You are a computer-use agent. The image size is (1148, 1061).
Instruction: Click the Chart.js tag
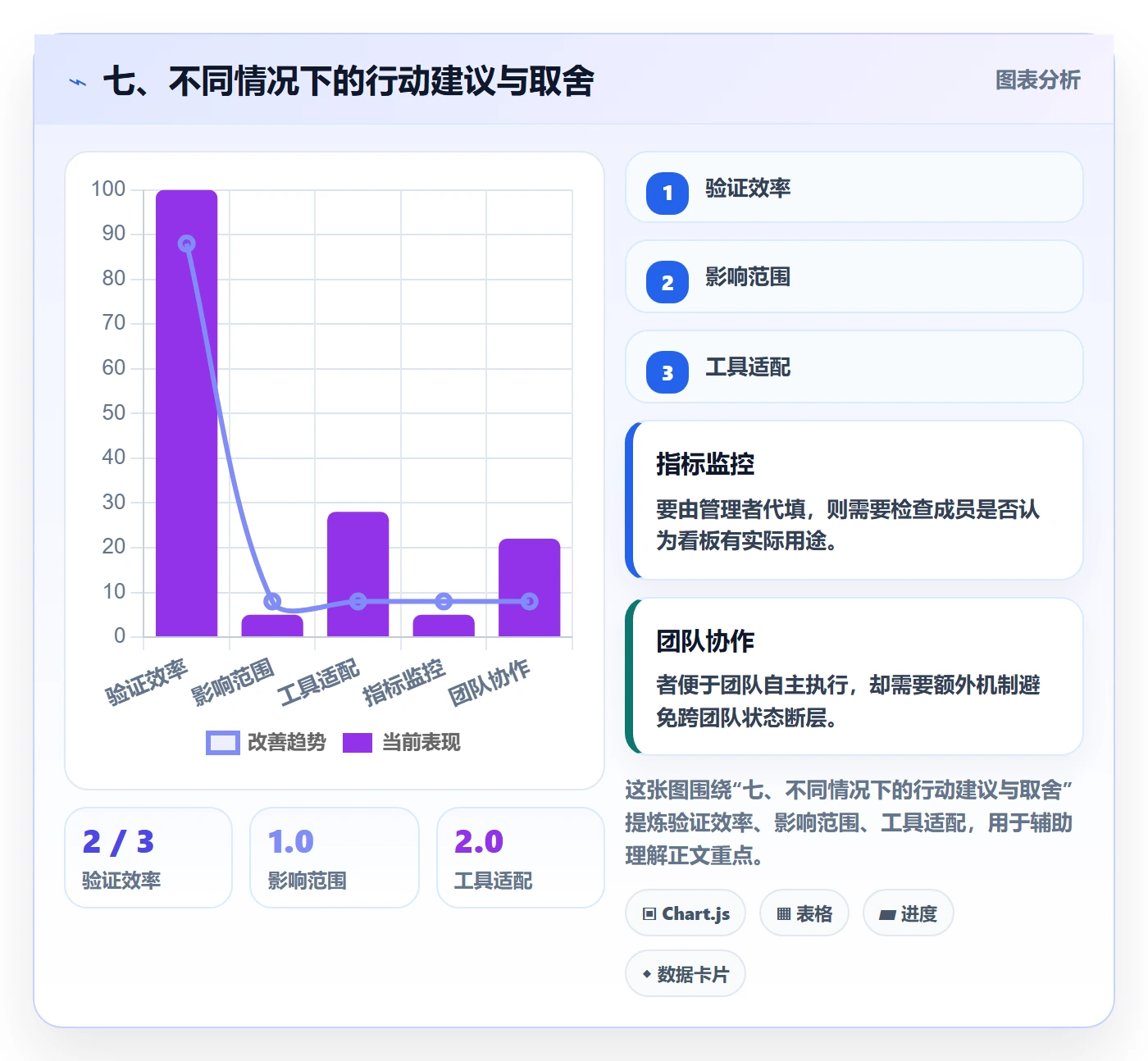coord(686,913)
